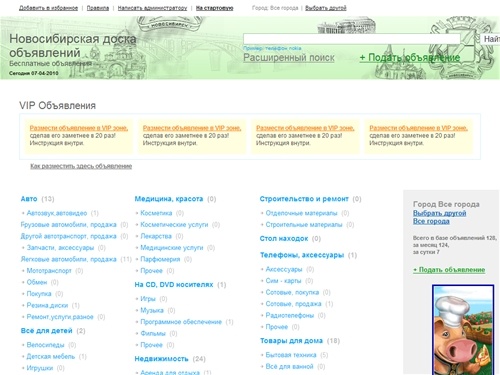Open the 'Авто' category heading

29,199
